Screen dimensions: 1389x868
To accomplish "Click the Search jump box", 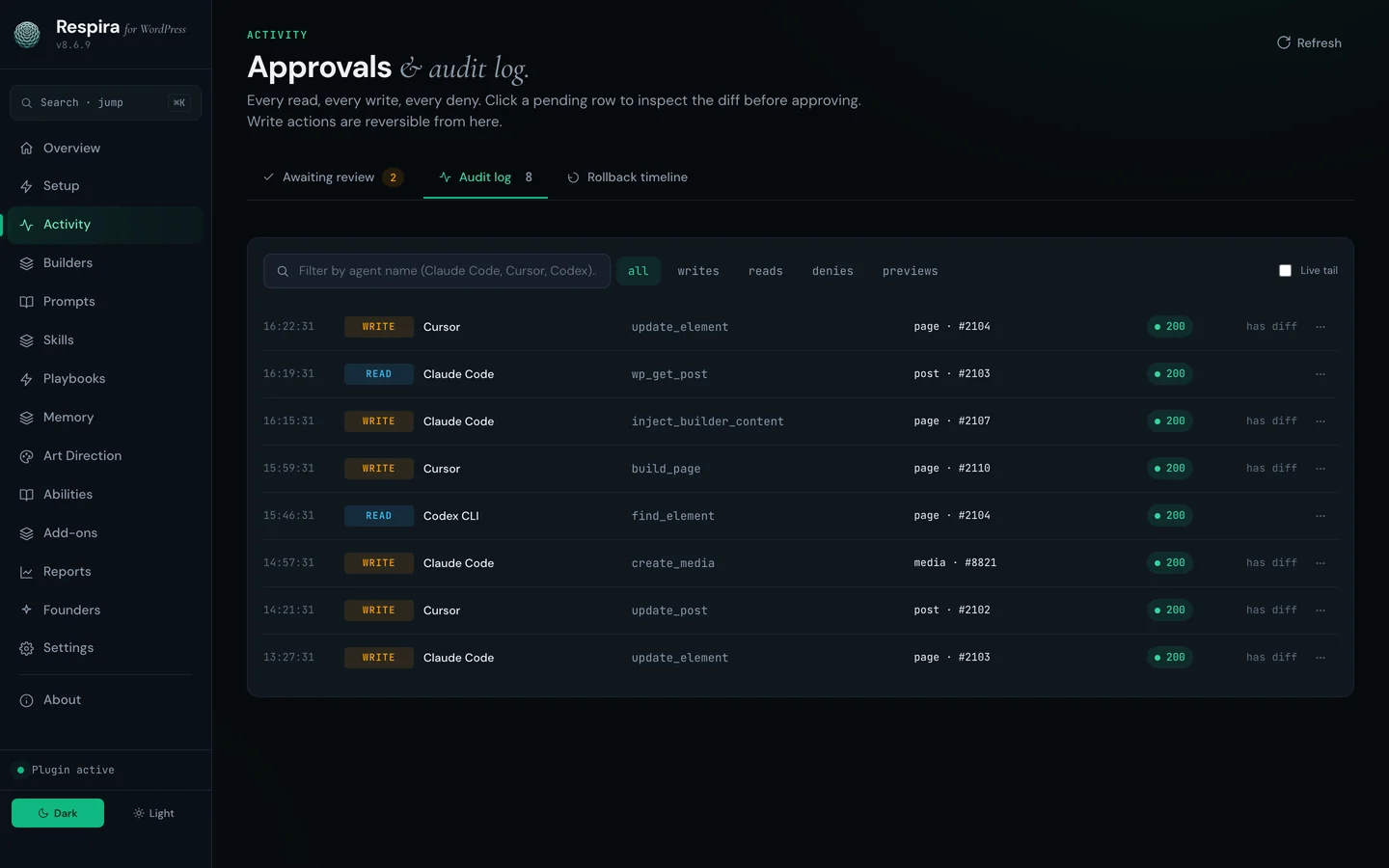I will 105,102.
